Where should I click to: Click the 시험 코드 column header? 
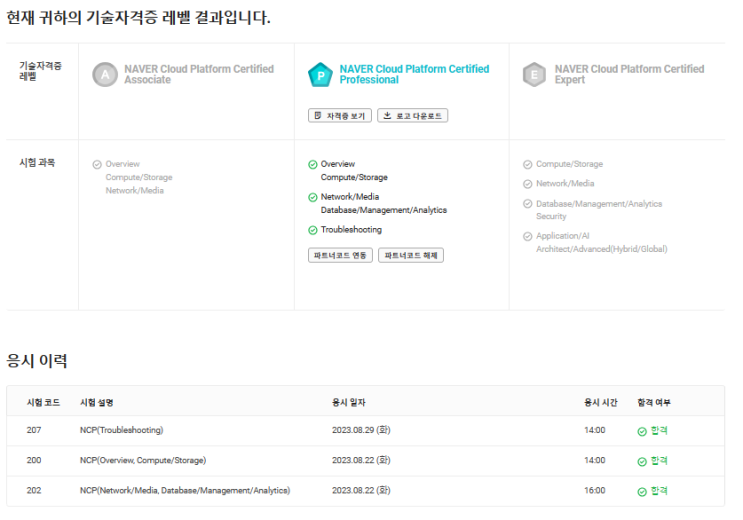tap(43, 402)
